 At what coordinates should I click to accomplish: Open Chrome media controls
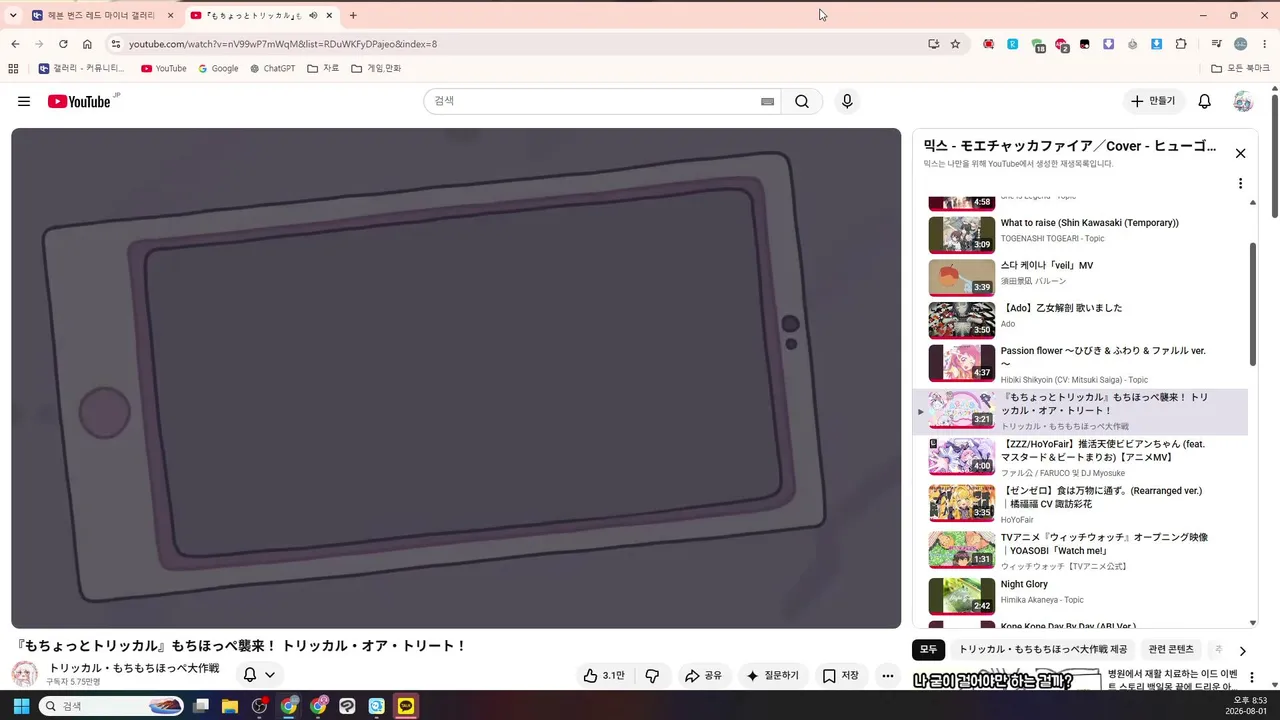1216,44
